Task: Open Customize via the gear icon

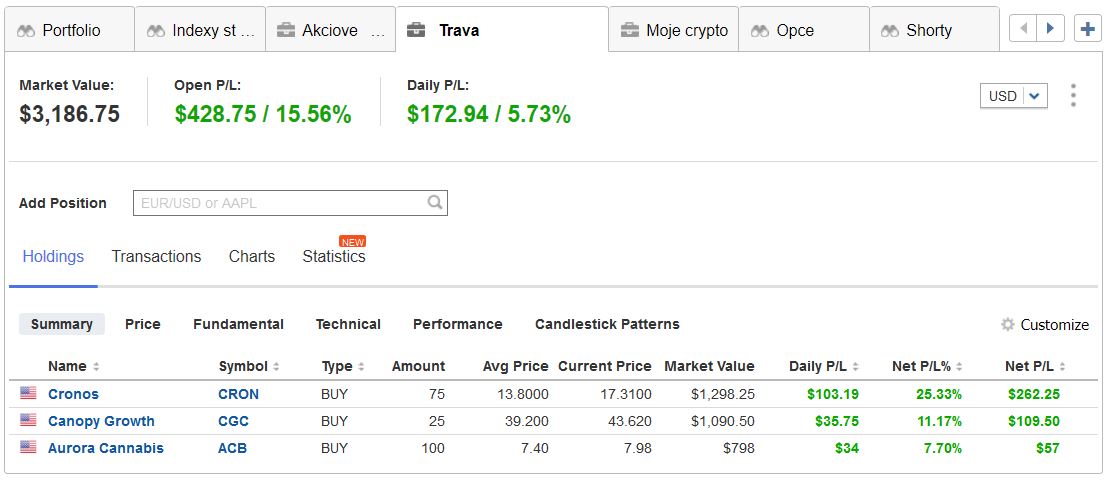Action: point(1007,324)
